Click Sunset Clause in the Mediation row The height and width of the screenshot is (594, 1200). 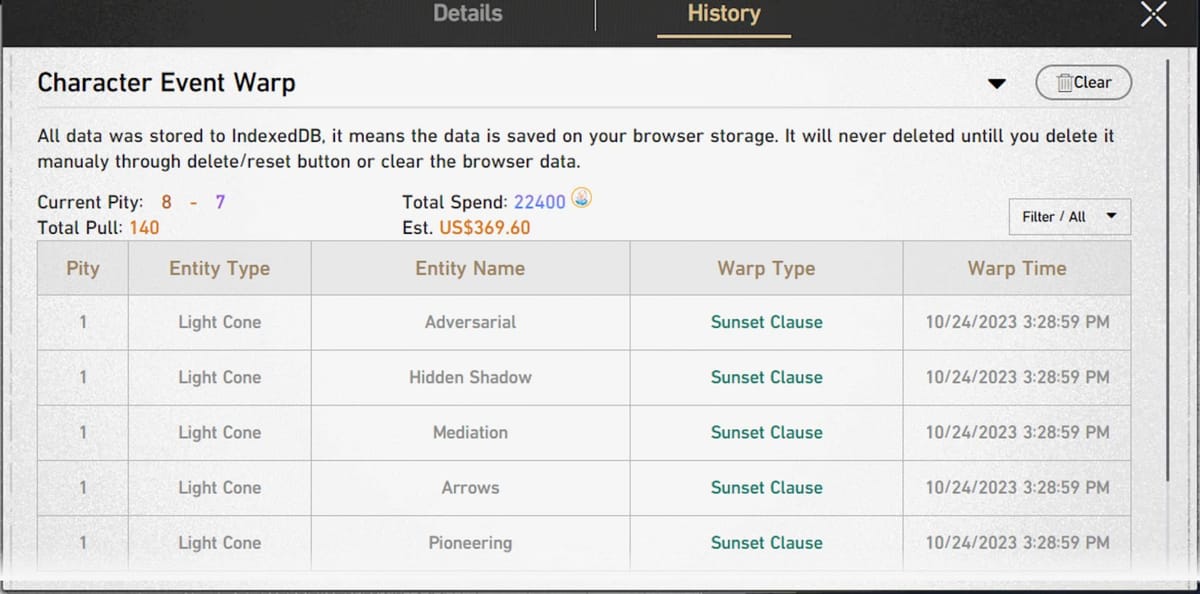(766, 432)
